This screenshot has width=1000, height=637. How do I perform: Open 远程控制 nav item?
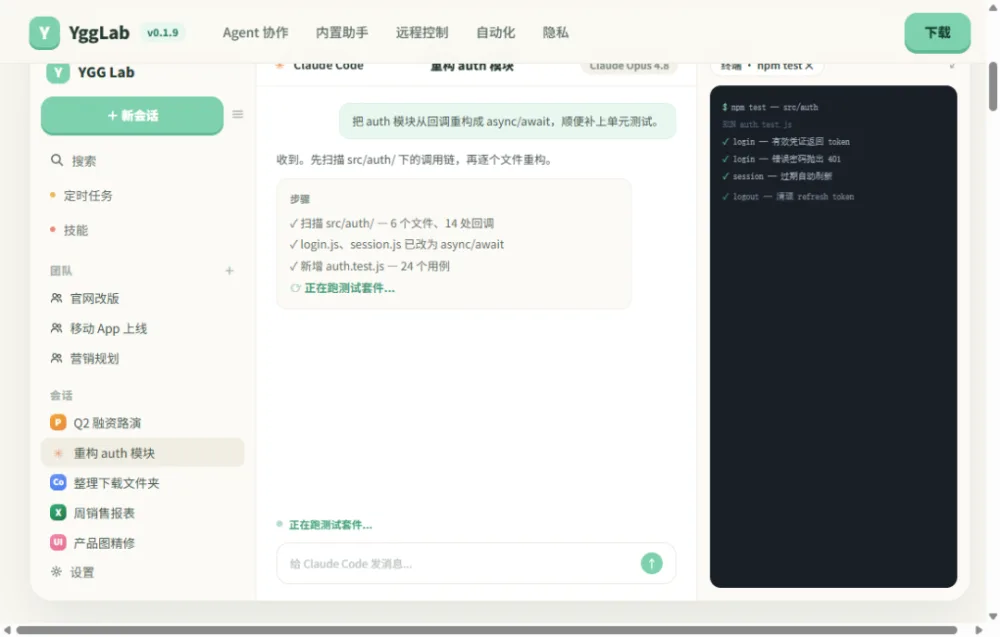coord(422,33)
